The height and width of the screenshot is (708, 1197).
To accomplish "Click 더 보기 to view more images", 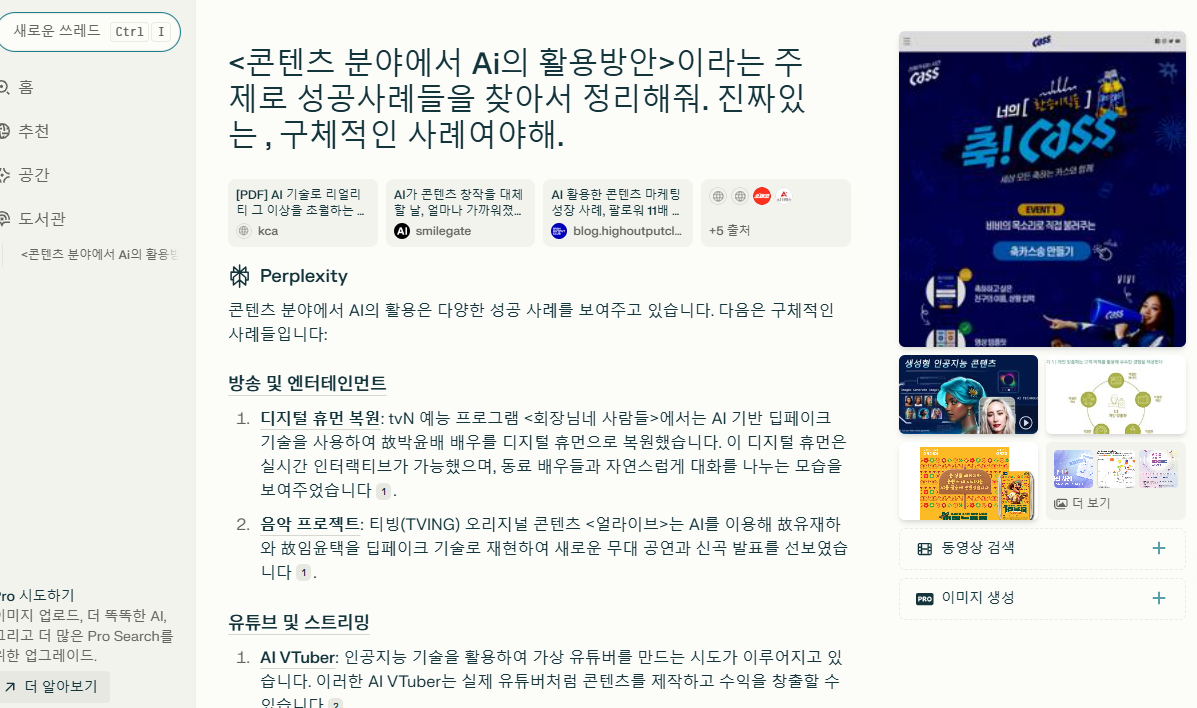I will tap(1082, 503).
